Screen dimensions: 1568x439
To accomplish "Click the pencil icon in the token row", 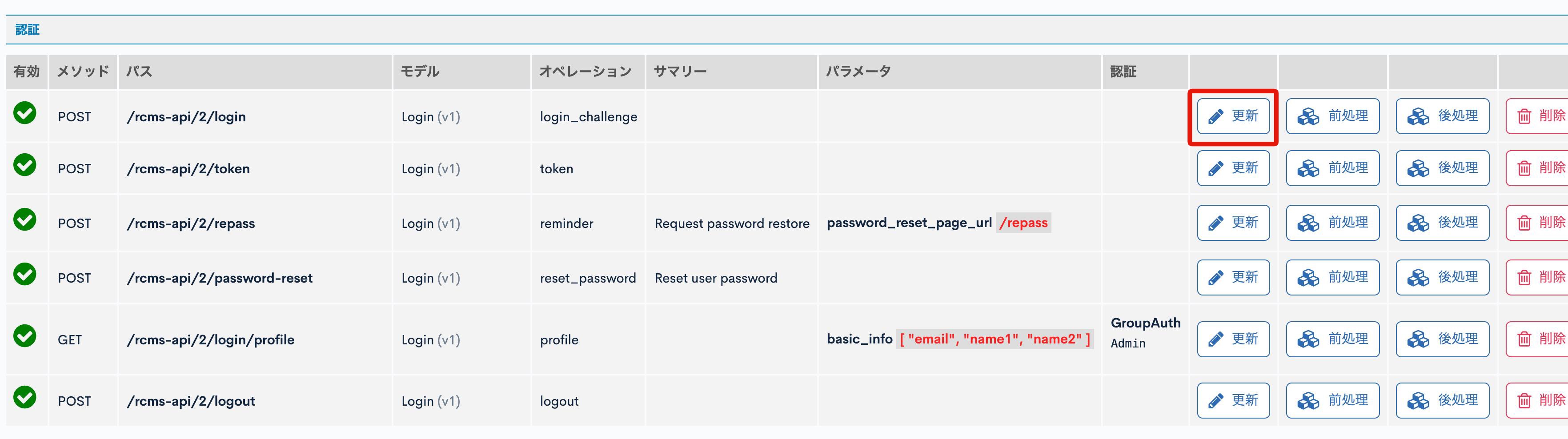I will pyautogui.click(x=1215, y=168).
